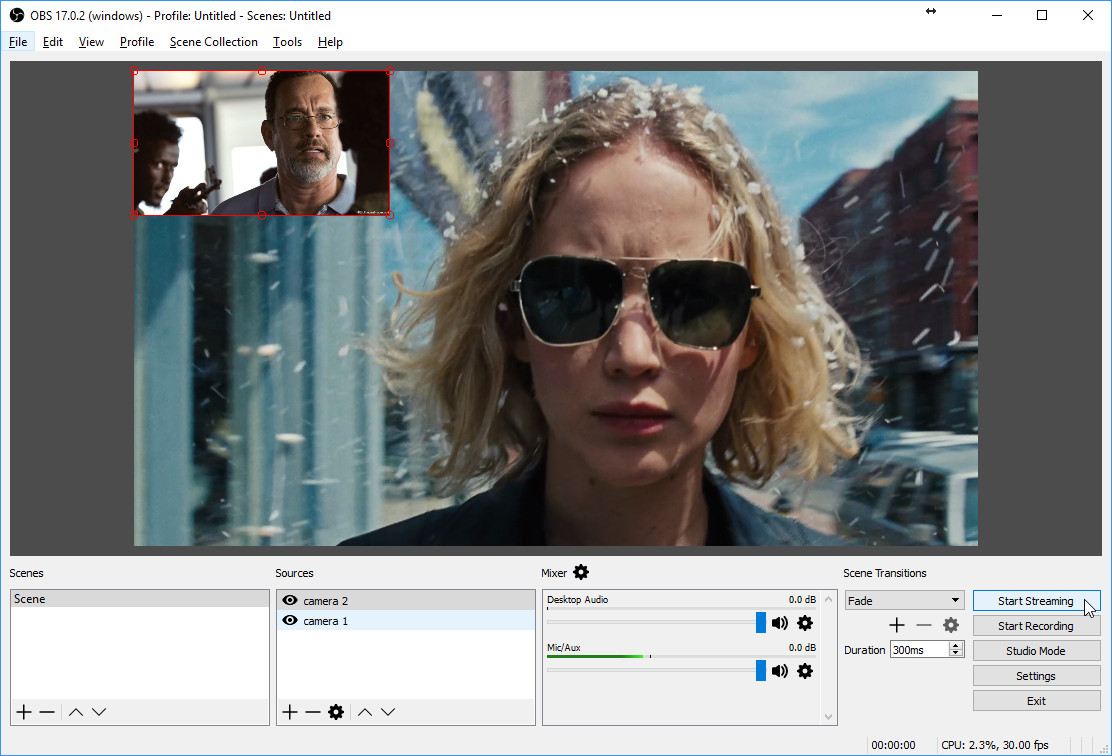Adjust the Desktop Audio volume slider

coord(761,623)
